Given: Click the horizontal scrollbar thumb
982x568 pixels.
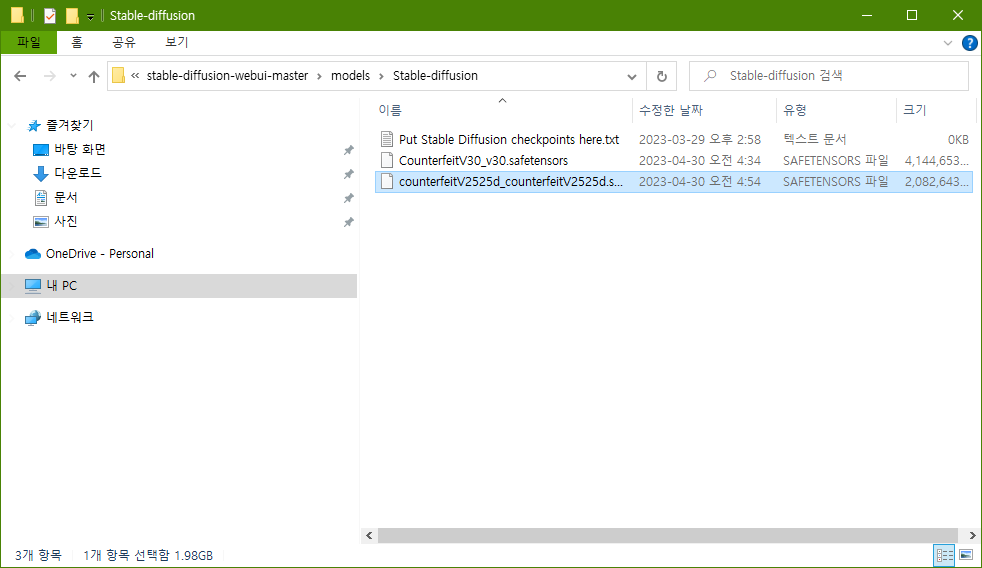Looking at the screenshot, I should coord(668,535).
